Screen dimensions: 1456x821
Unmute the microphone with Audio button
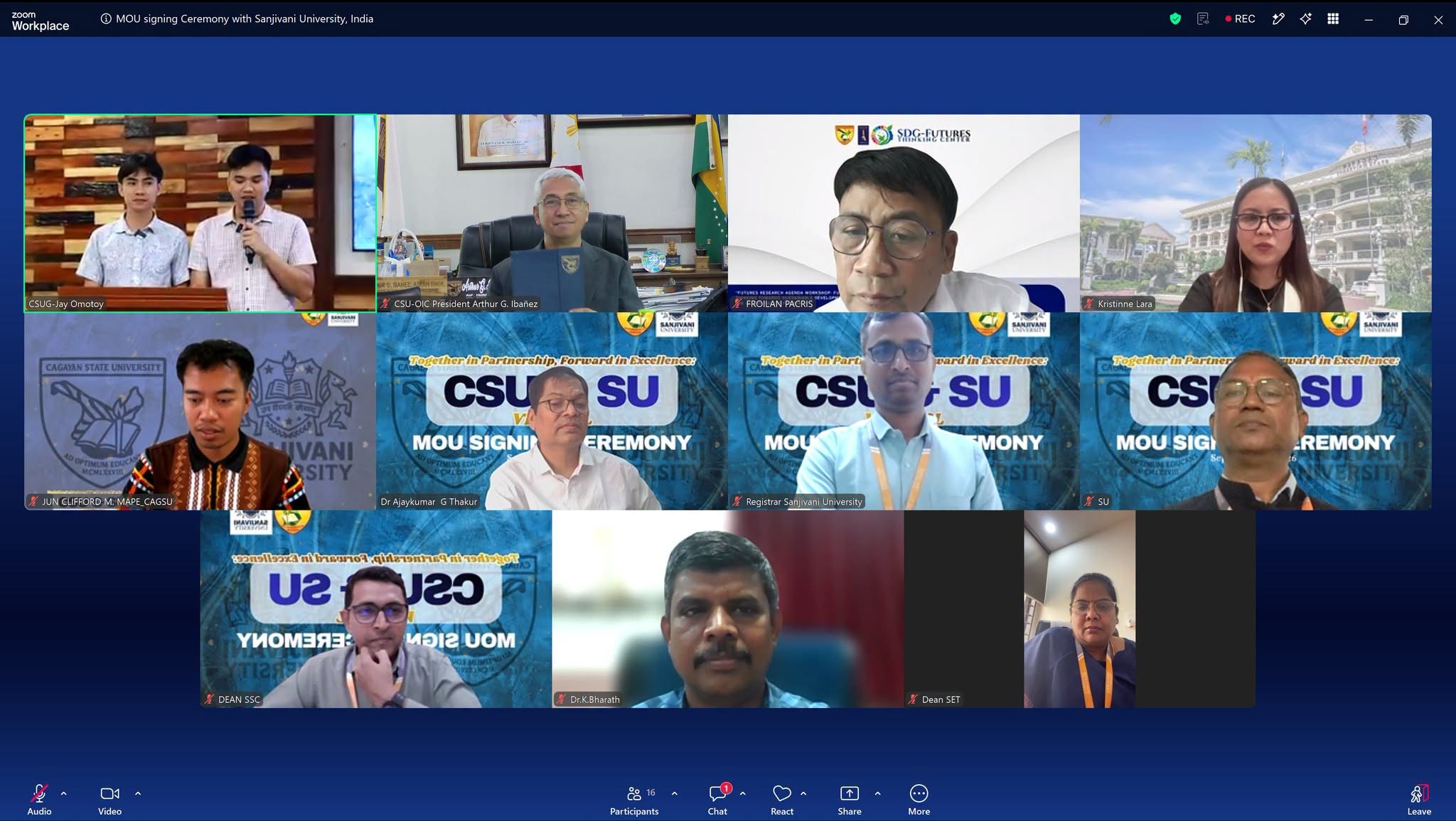click(39, 800)
